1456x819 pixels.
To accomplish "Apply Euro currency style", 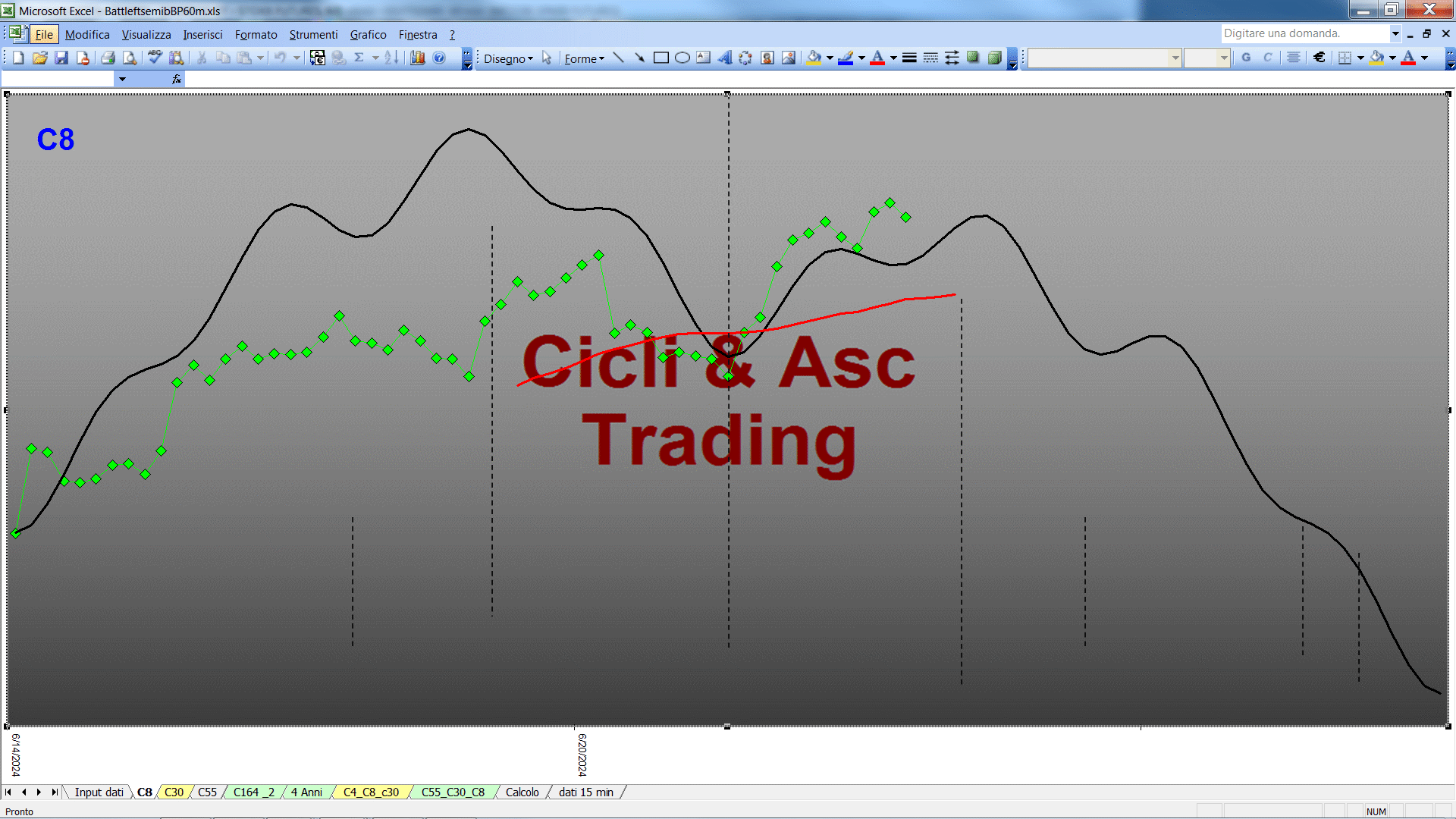I will (x=1319, y=58).
